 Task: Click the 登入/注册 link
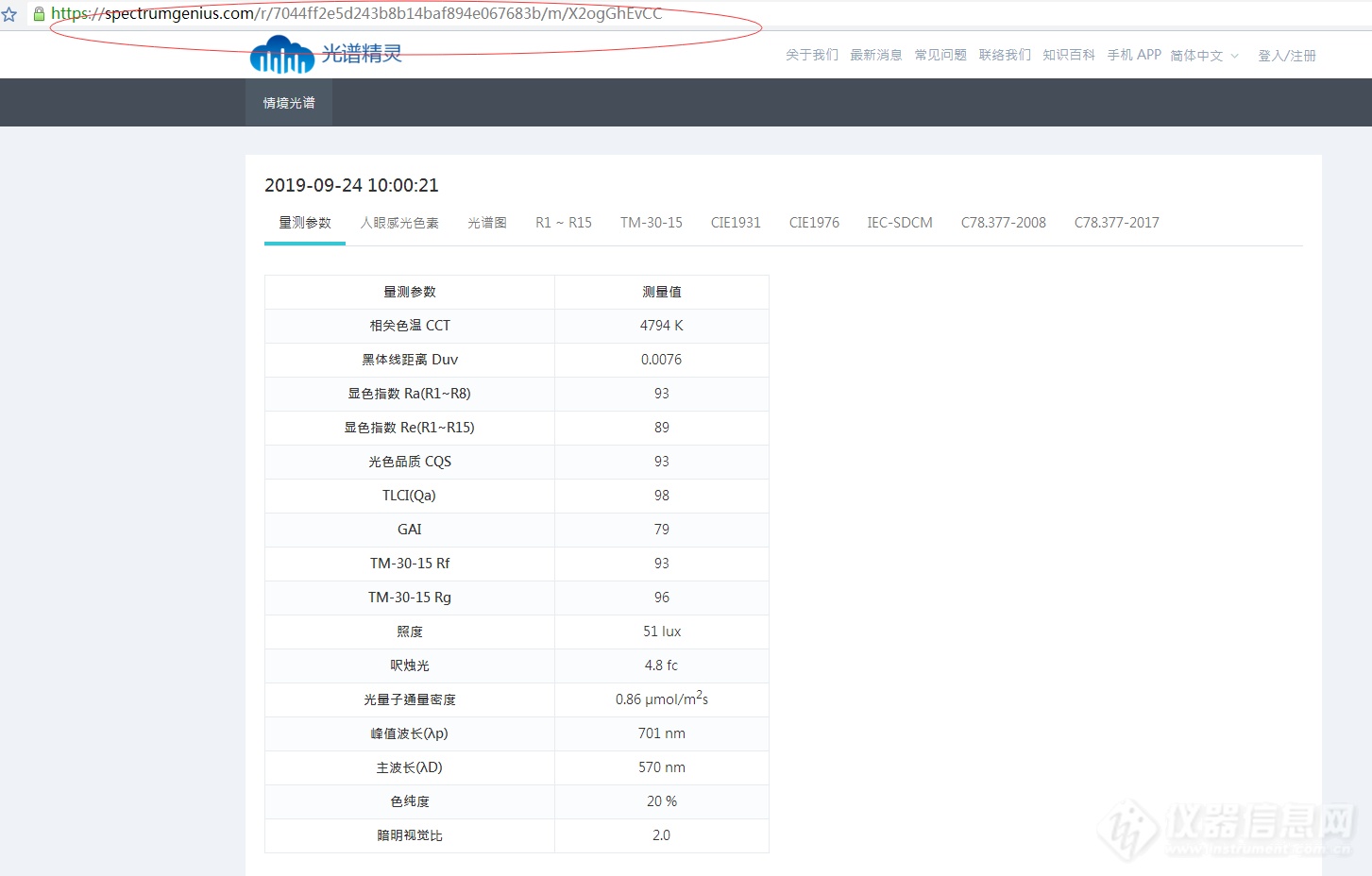tap(1287, 56)
